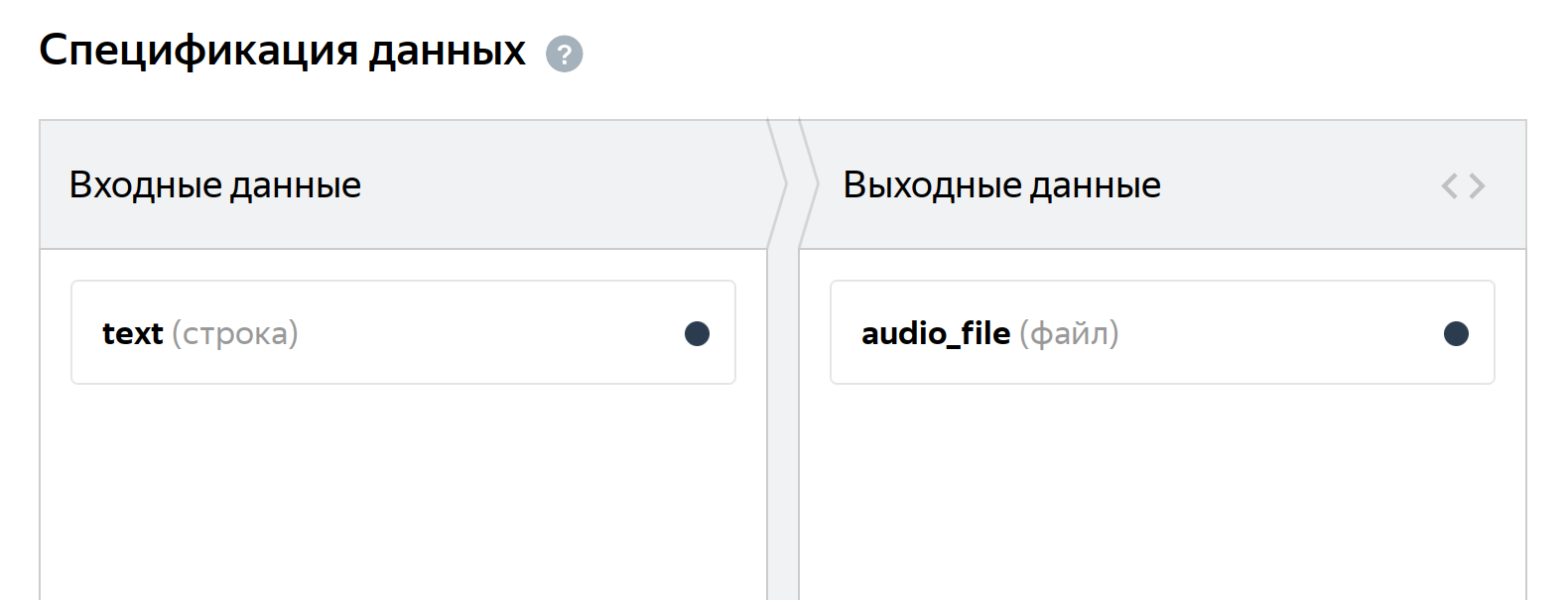Click the (файл) type label
Image resolution: width=1568 pixels, height=600 pixels.
click(x=1069, y=334)
